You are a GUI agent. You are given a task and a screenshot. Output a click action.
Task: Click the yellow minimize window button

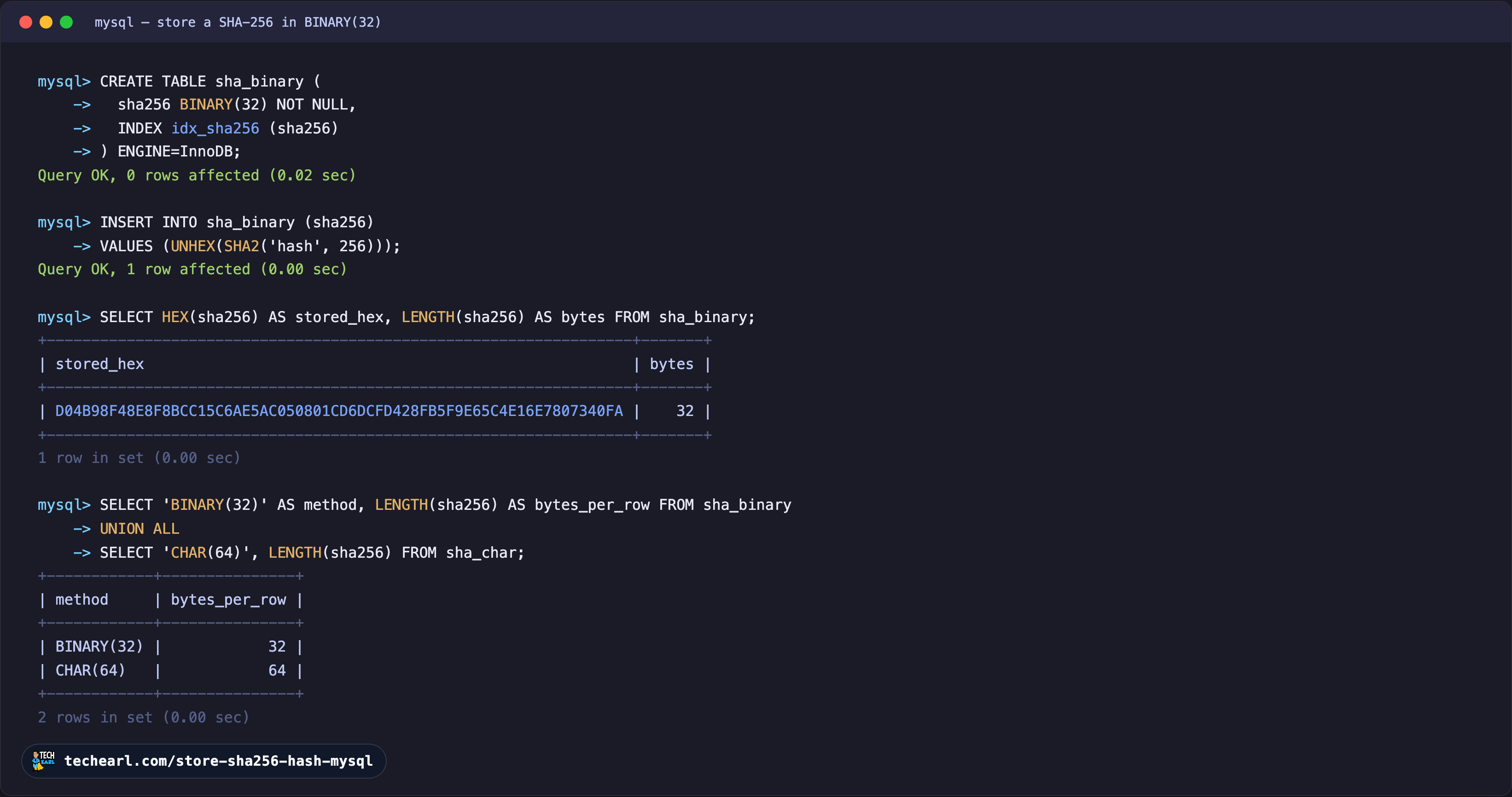[46, 22]
